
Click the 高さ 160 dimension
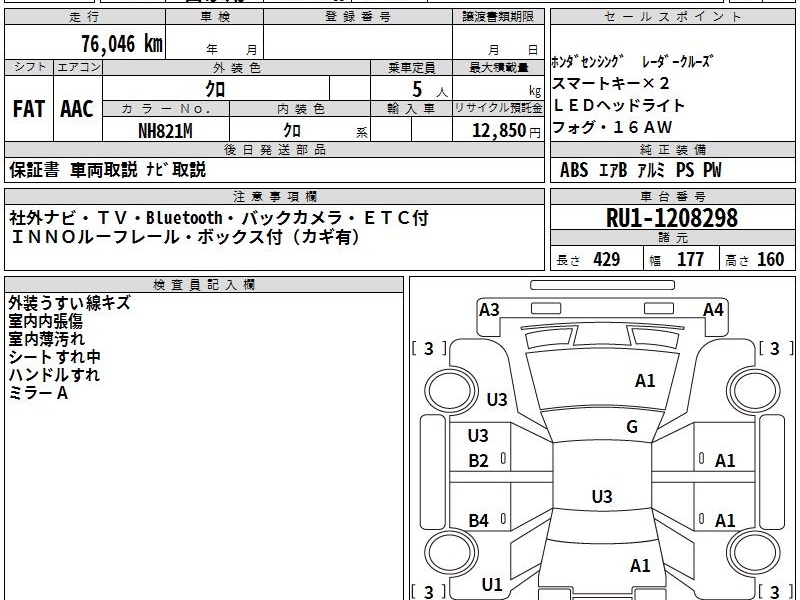(x=755, y=260)
